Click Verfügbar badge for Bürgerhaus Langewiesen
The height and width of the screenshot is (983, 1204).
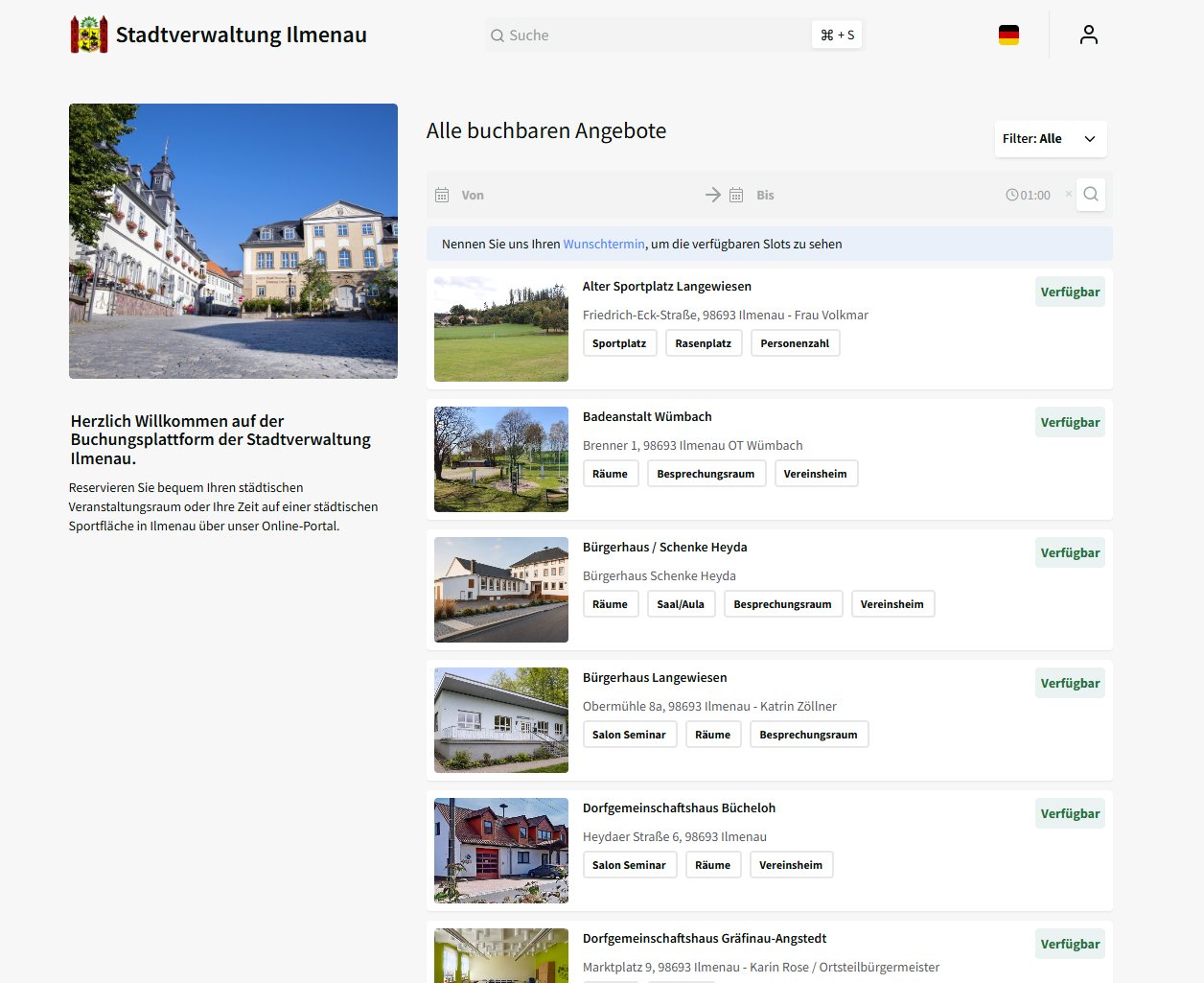point(1070,683)
